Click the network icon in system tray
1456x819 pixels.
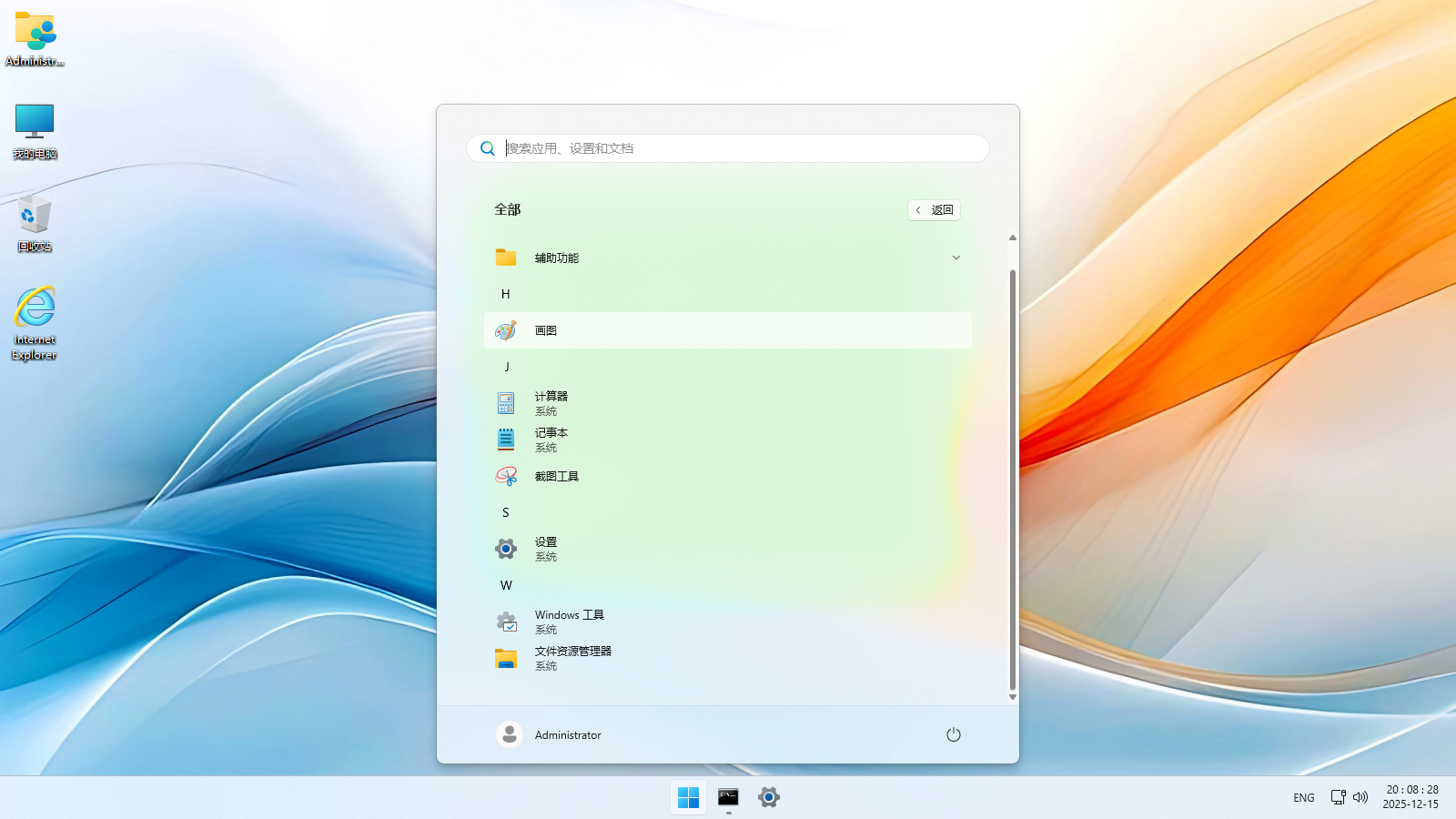(x=1338, y=797)
